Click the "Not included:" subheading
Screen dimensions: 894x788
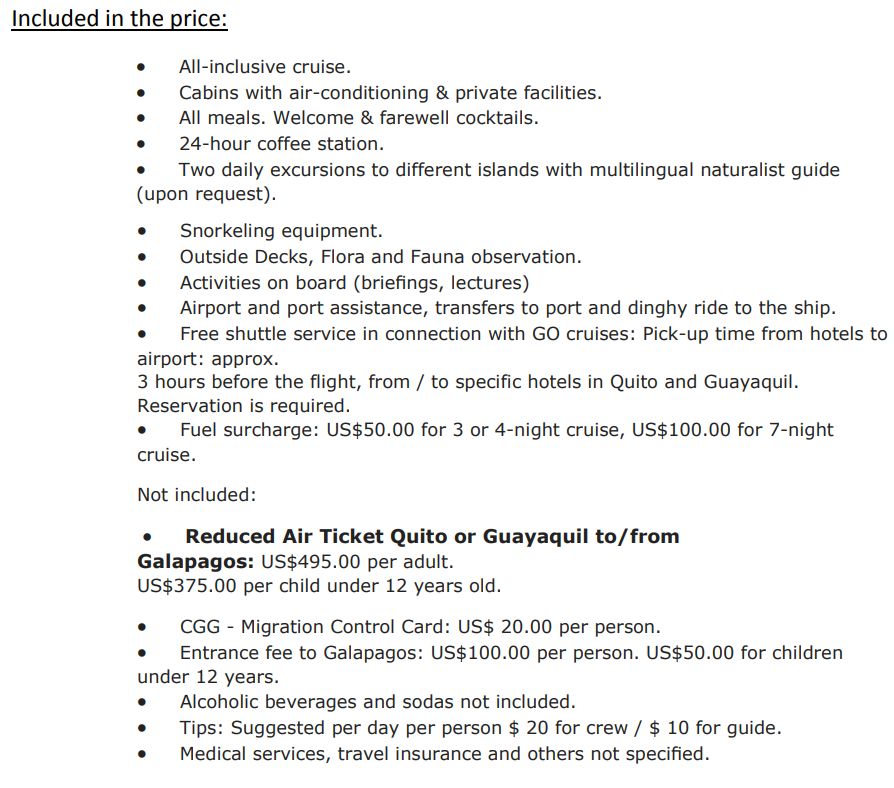point(197,494)
